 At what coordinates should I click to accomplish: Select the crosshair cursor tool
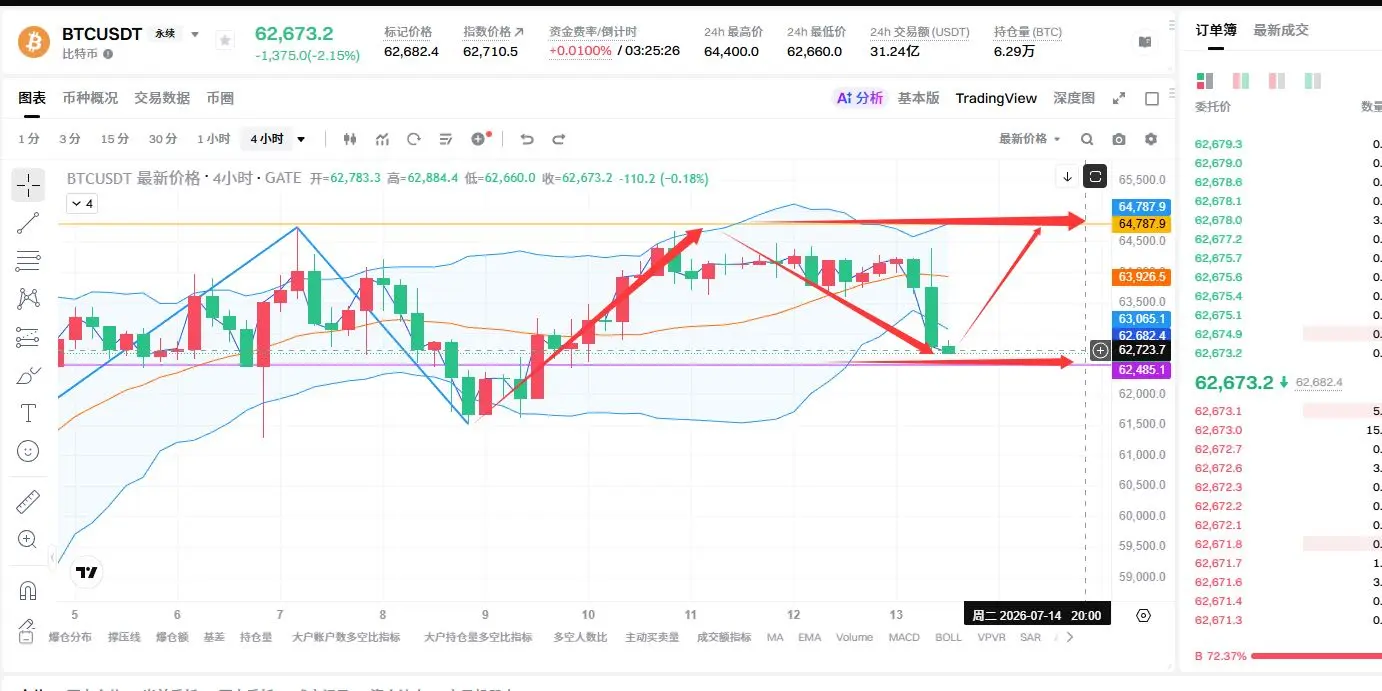click(x=29, y=184)
